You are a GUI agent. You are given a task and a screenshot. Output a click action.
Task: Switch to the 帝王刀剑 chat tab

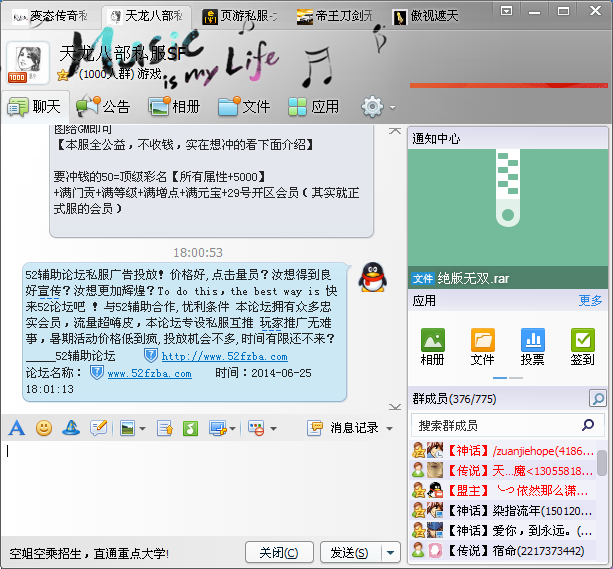pyautogui.click(x=335, y=16)
